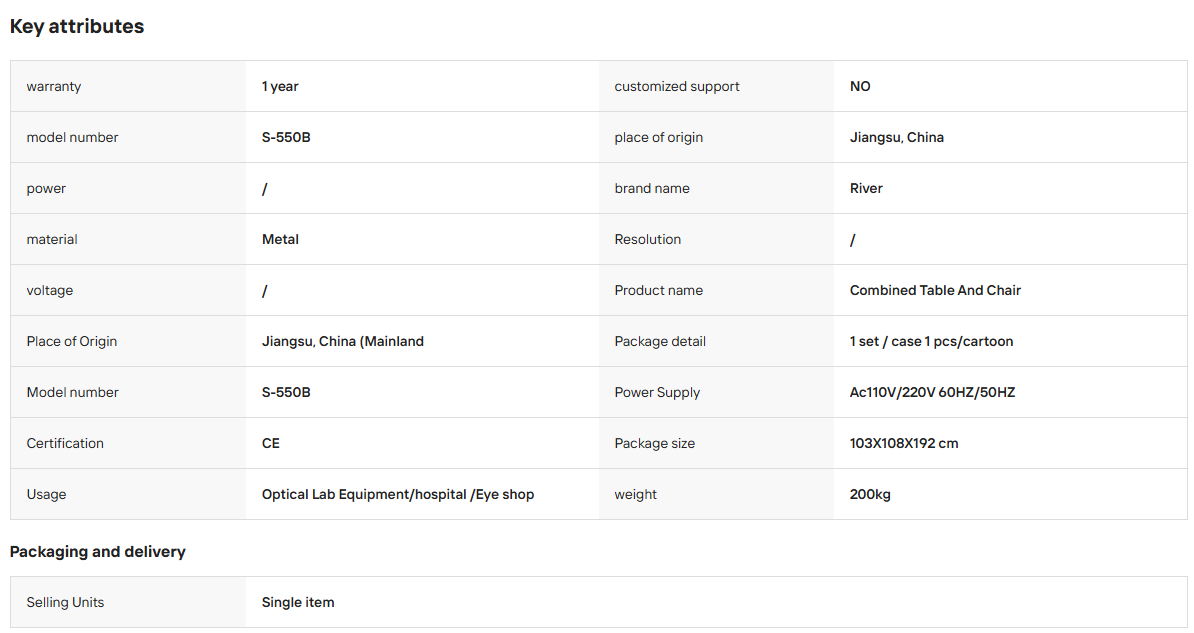Screen dimensions: 1194x633
Task: Click the place of origin label cell
Action: [x=717, y=138]
